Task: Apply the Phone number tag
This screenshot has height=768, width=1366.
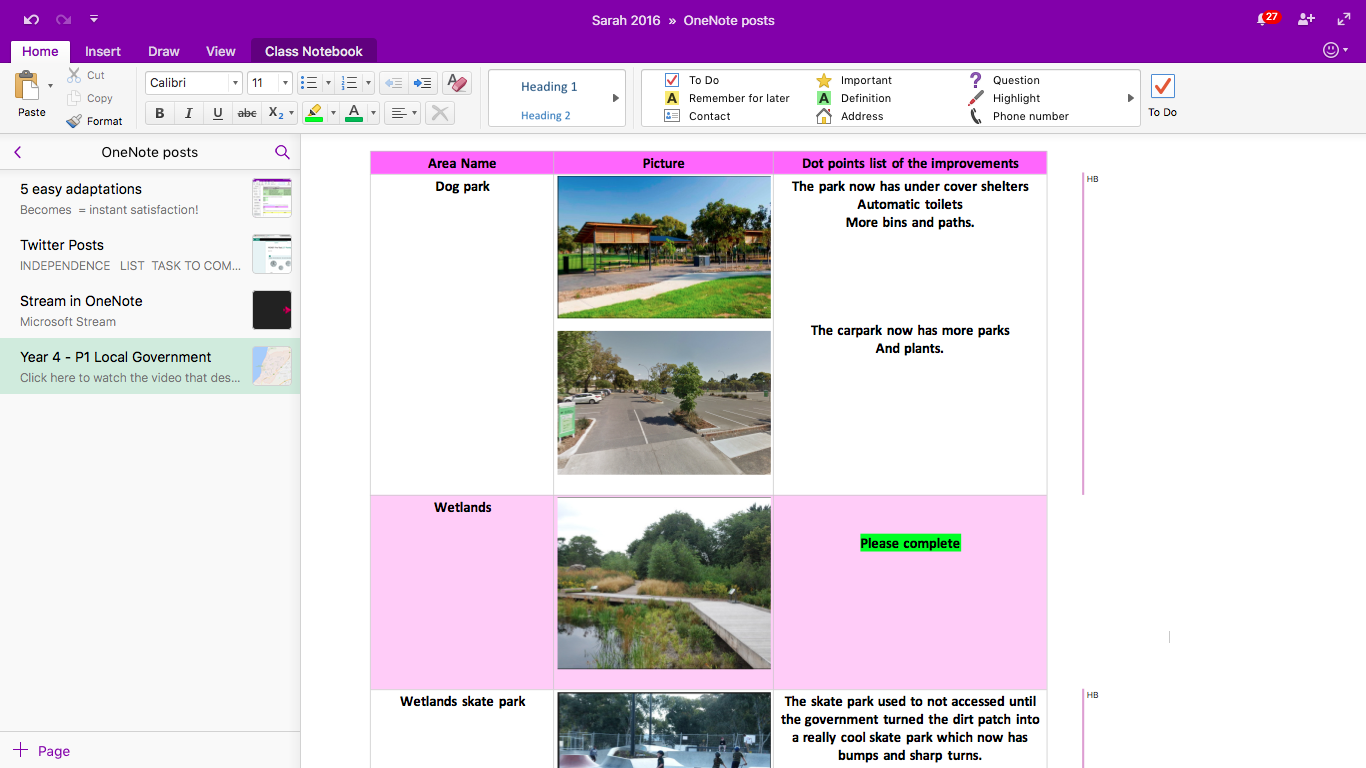Action: 1019,116
